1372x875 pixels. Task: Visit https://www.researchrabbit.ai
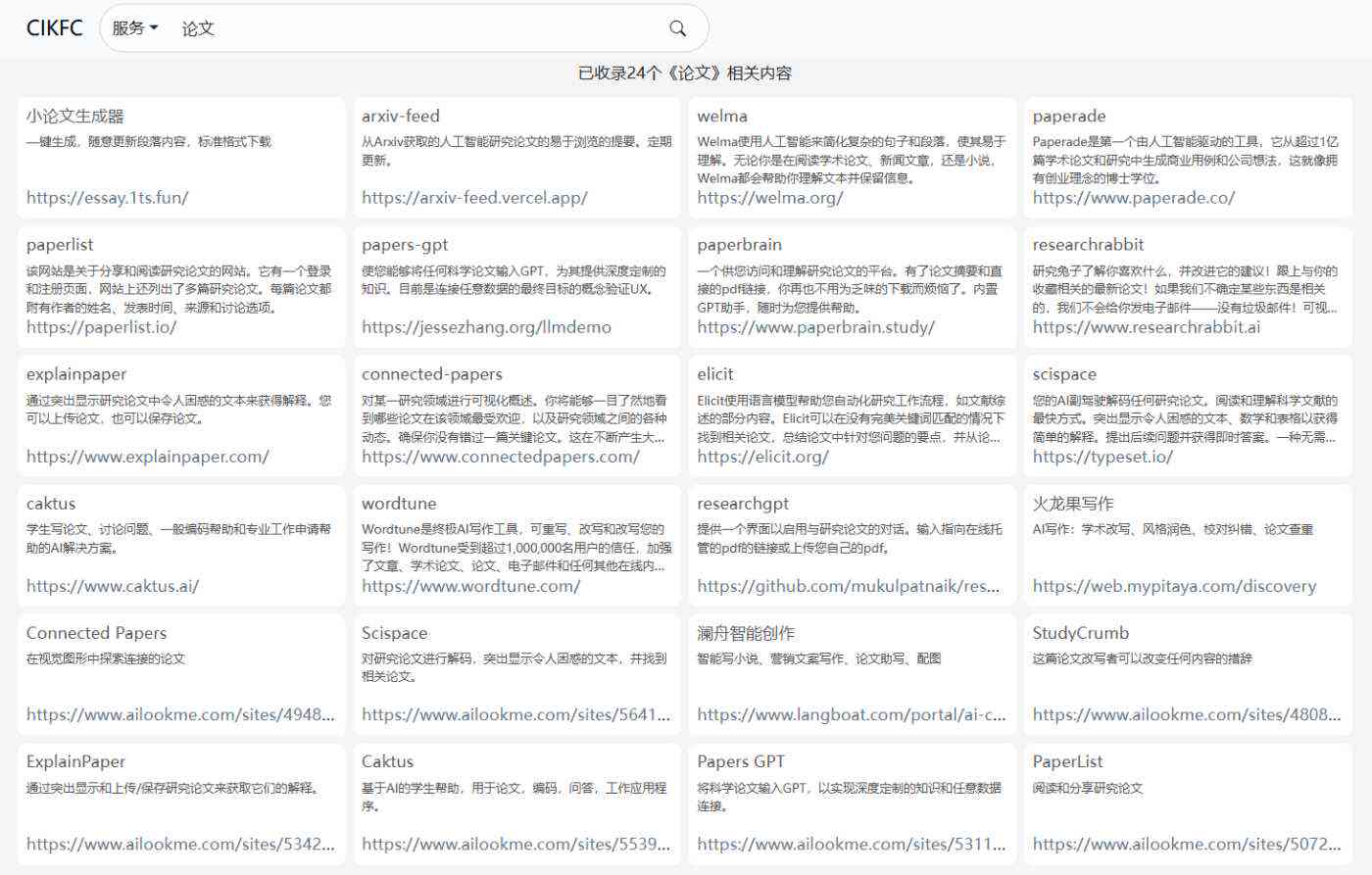[1147, 327]
